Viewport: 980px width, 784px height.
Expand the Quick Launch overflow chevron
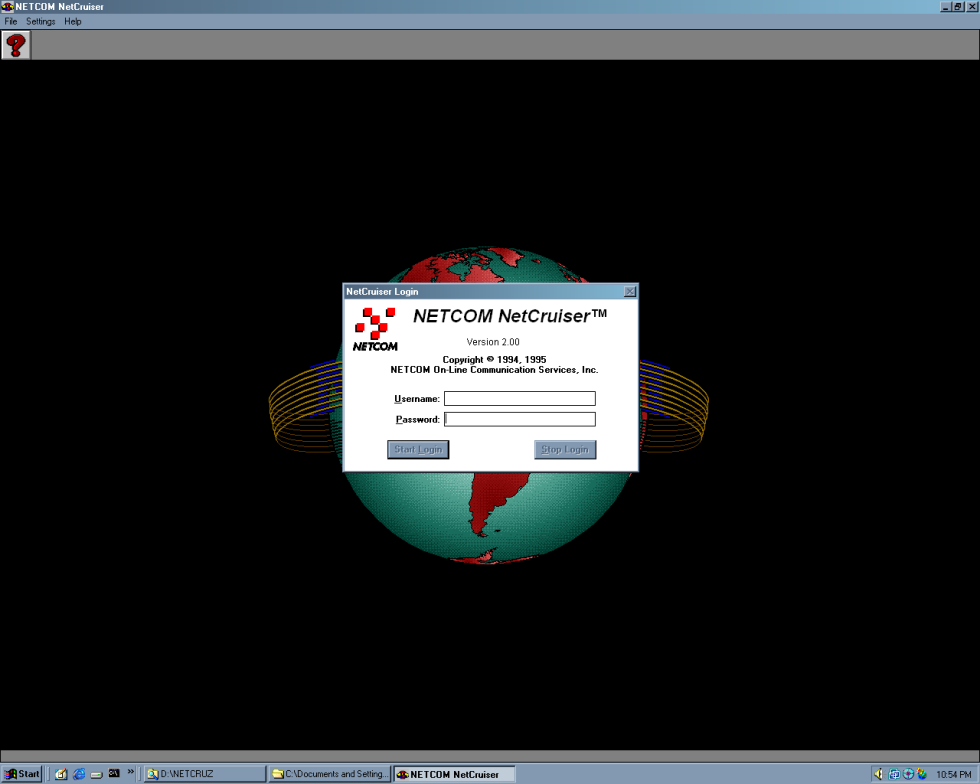click(x=130, y=772)
